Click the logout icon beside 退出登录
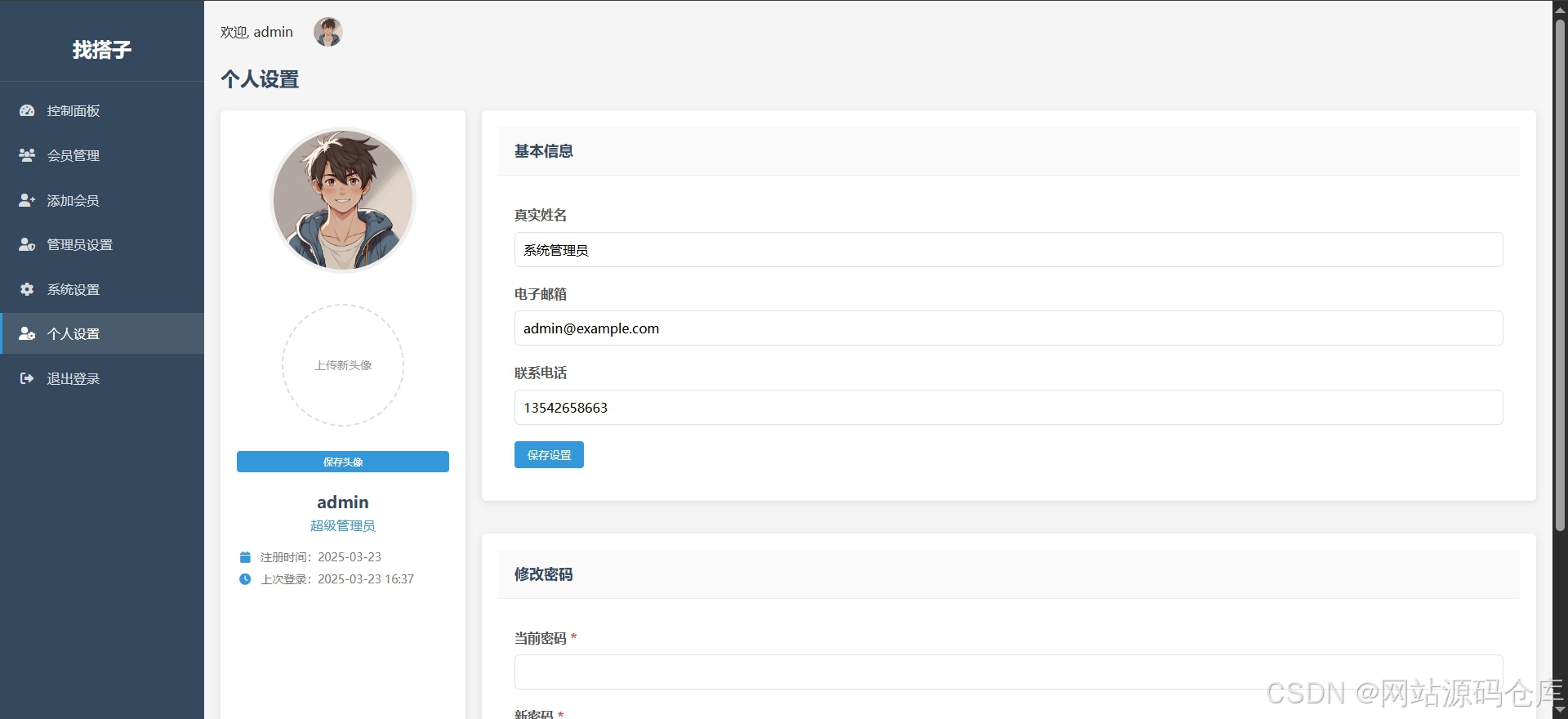Screen dimensions: 1568x719 (27, 378)
